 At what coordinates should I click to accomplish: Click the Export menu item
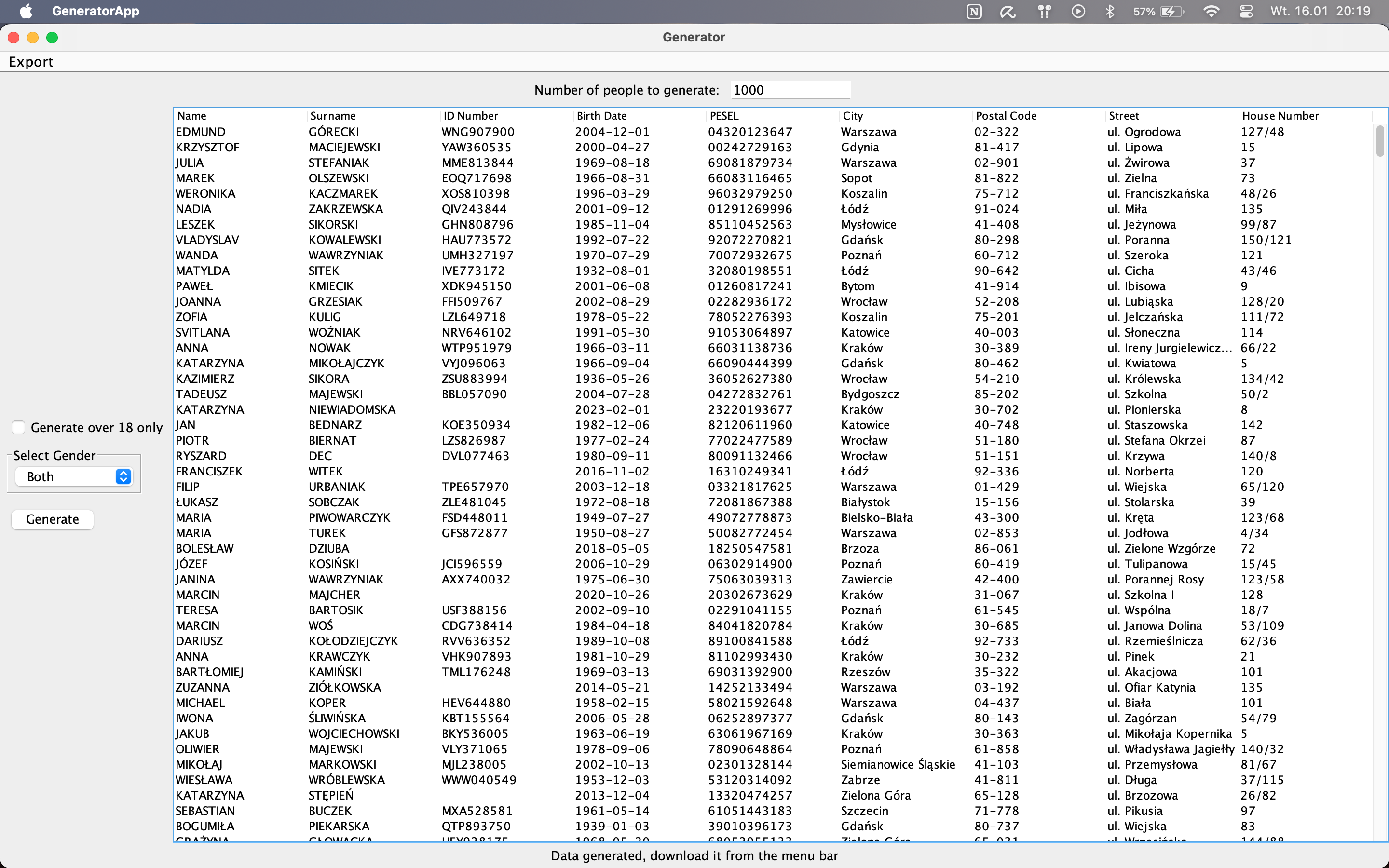coord(31,61)
